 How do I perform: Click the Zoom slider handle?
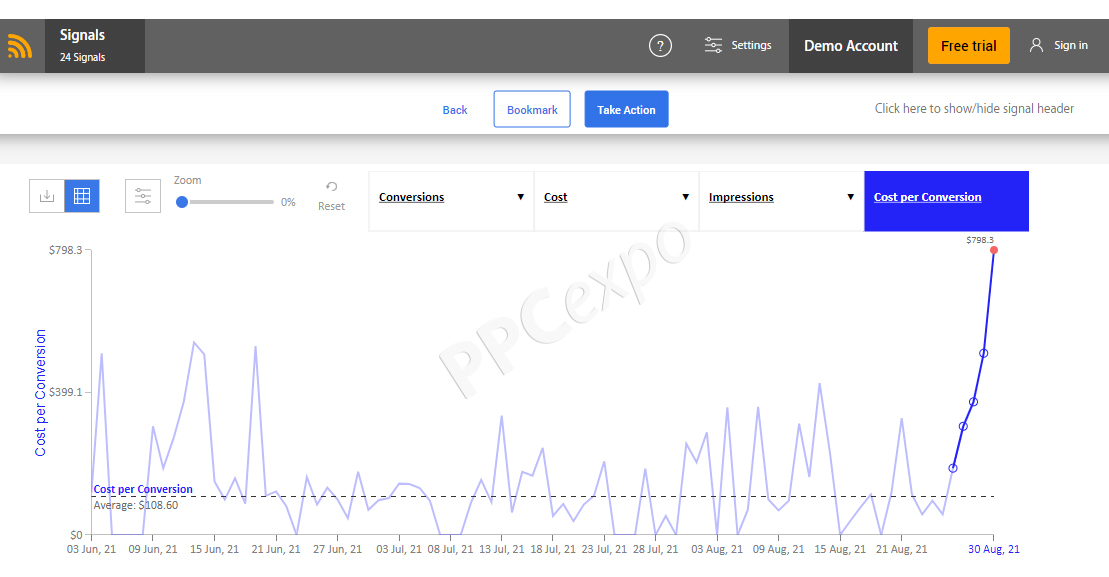point(182,202)
